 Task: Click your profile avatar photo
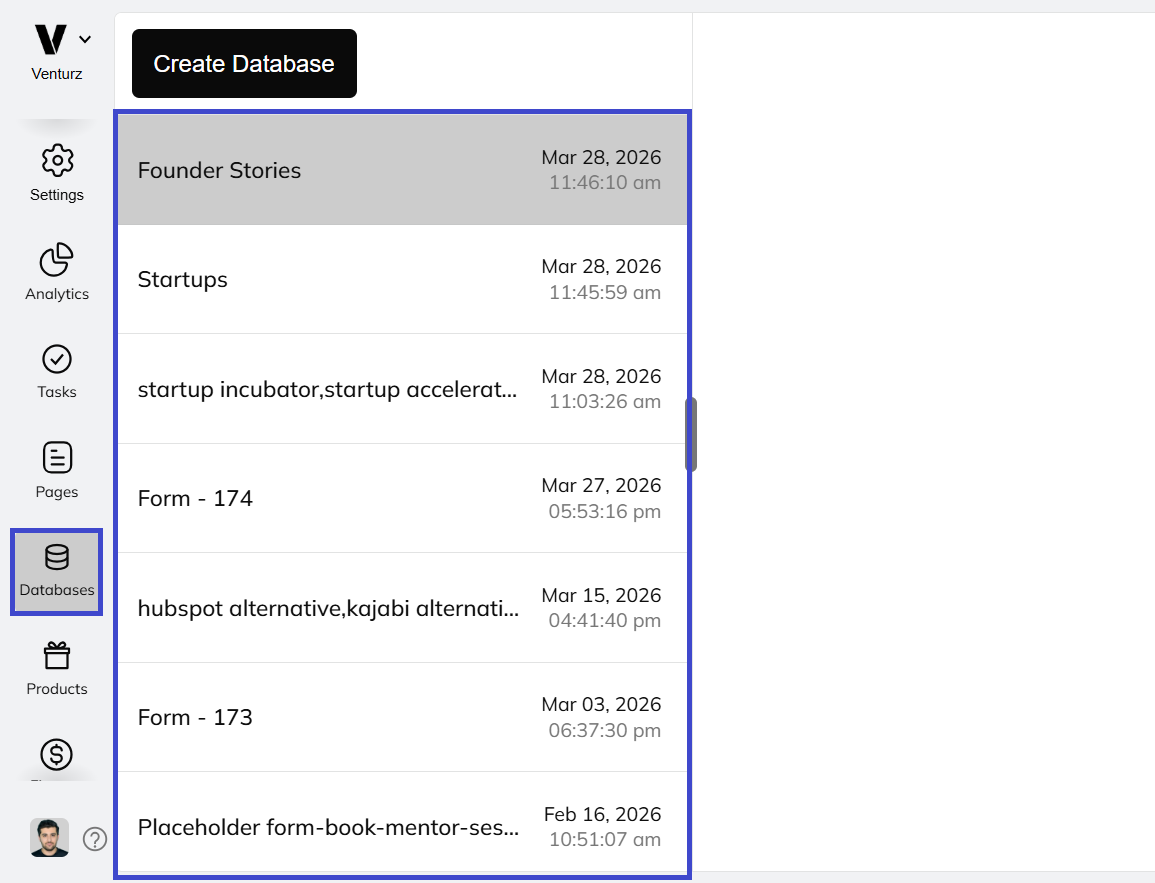(x=49, y=837)
